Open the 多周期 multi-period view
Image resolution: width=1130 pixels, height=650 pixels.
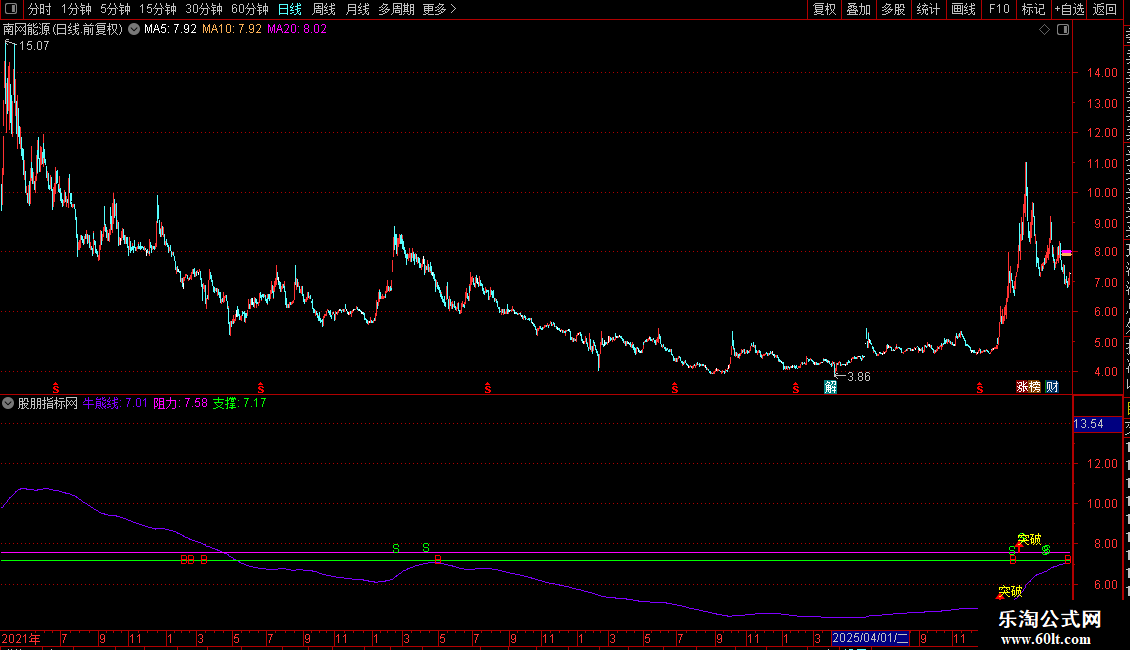[x=396, y=9]
